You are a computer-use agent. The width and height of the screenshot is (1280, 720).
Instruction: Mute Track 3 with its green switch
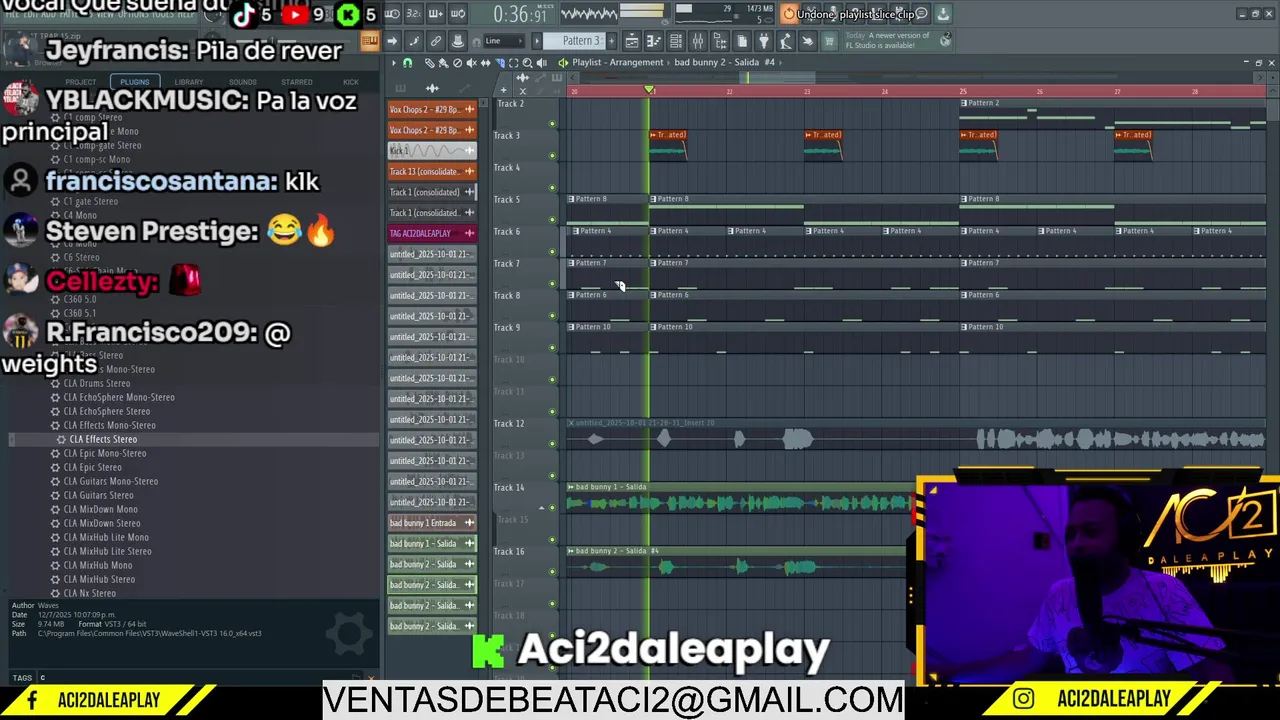coord(552,156)
